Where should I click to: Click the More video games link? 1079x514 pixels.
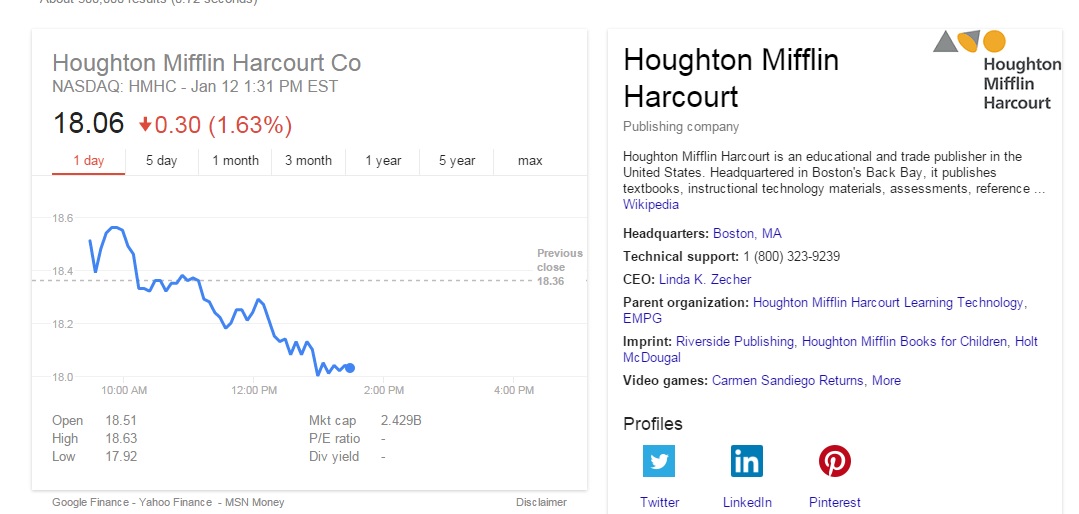point(886,381)
